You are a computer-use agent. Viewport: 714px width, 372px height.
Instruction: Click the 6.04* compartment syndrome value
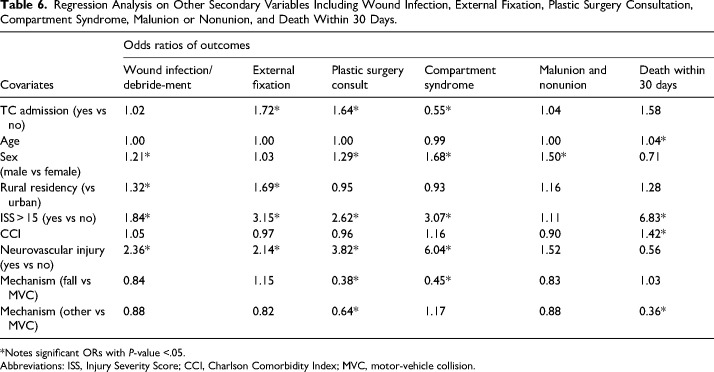[x=438, y=250]
